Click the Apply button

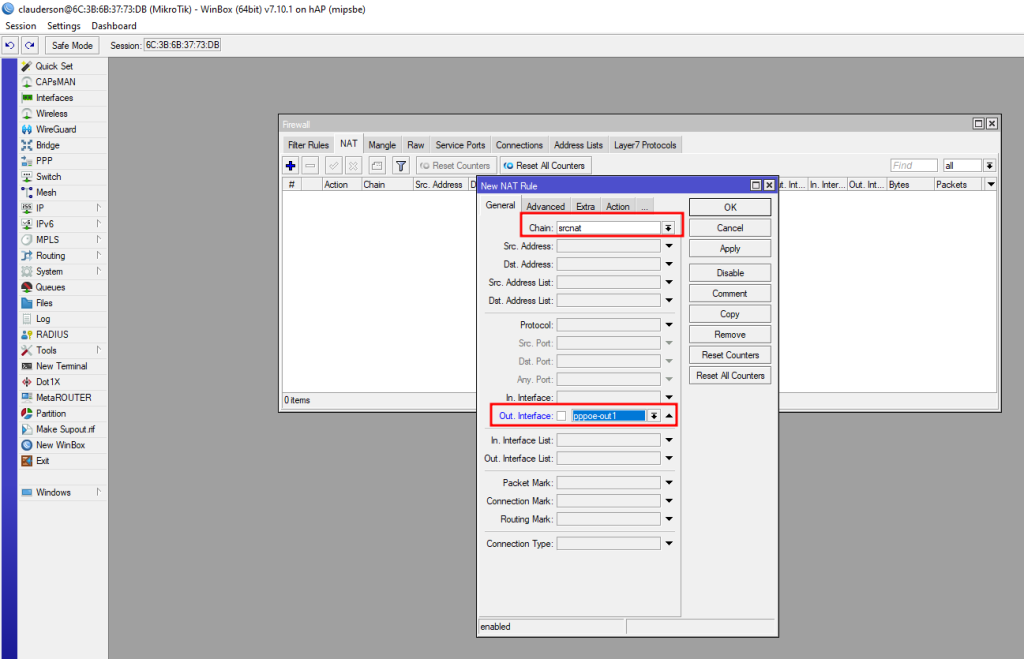pos(729,248)
